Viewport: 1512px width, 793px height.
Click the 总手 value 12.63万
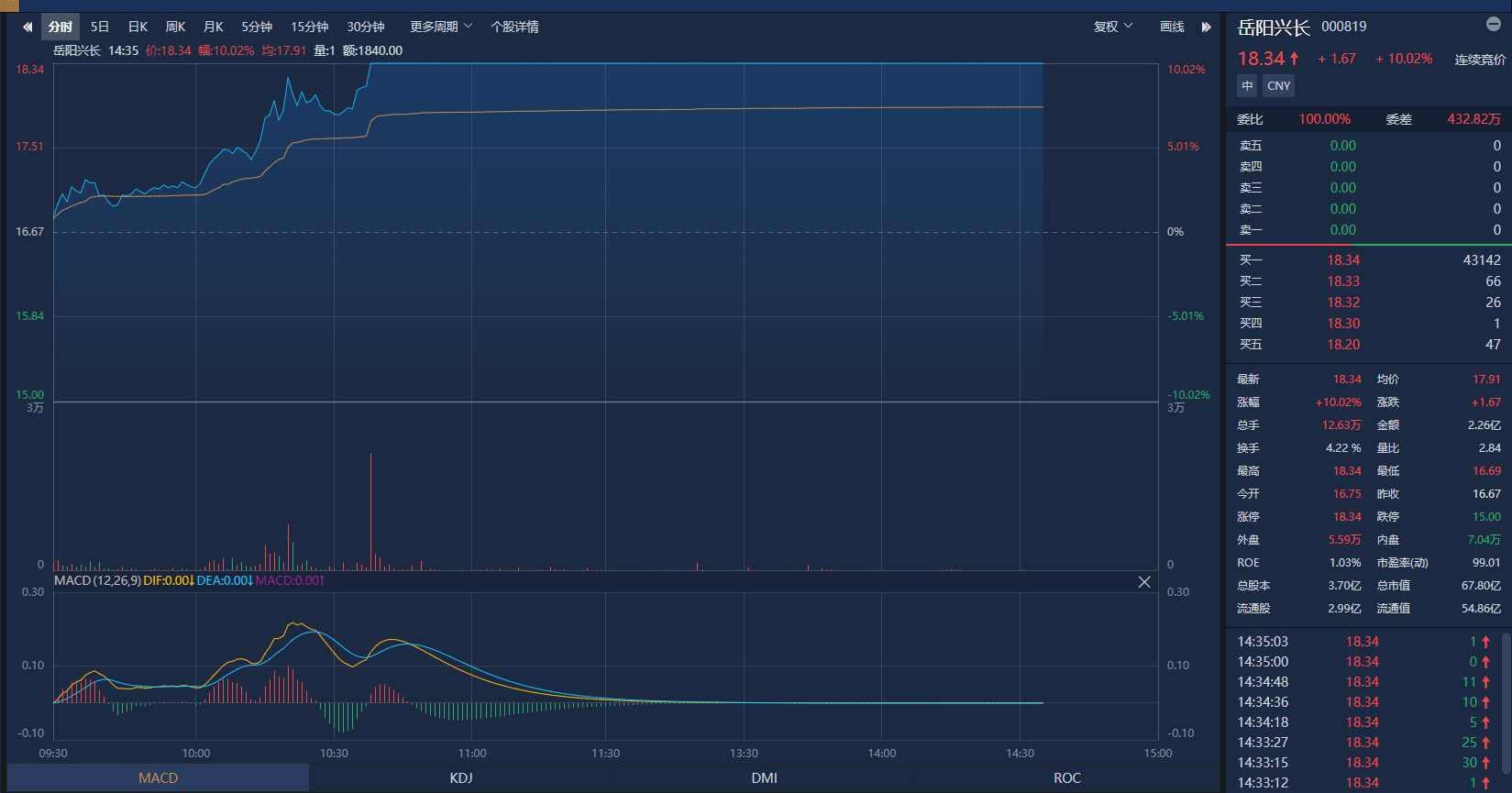pos(1341,425)
